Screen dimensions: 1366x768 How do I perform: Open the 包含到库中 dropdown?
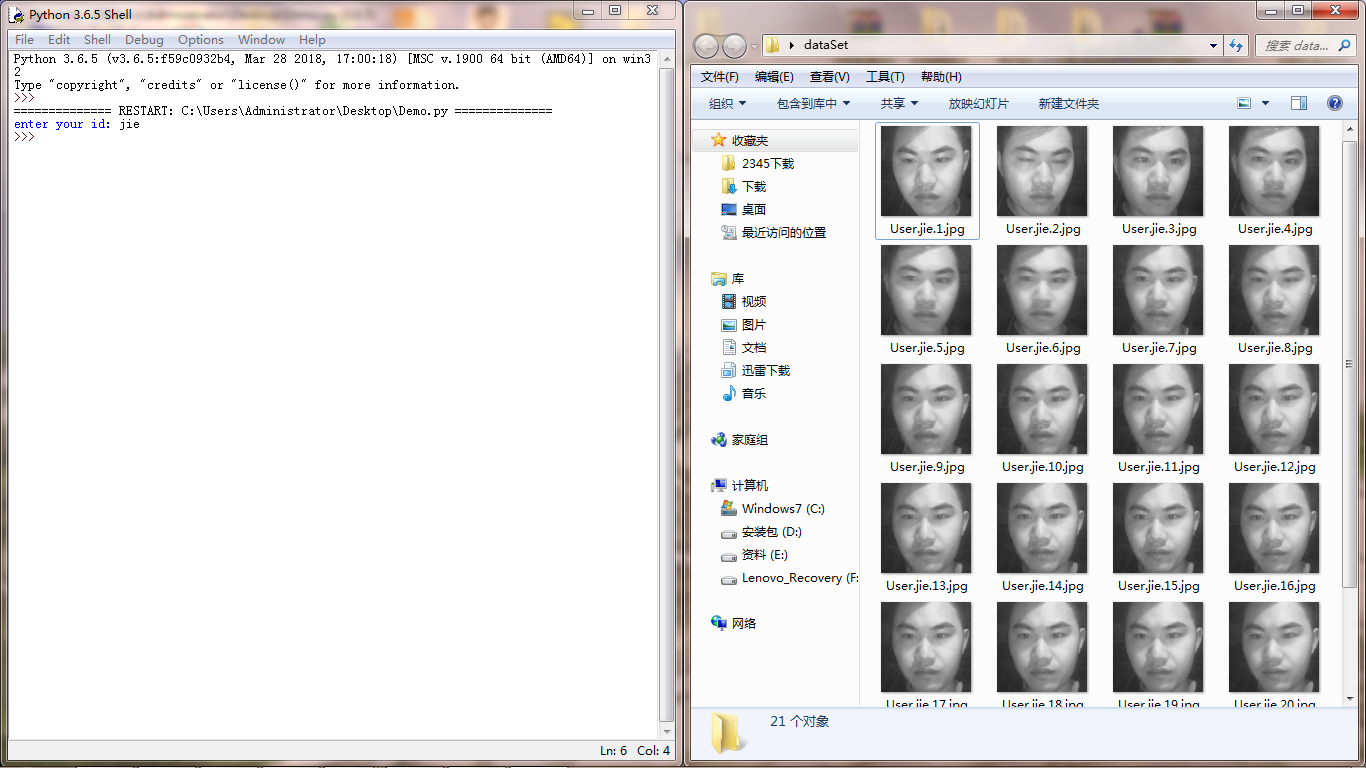coord(812,103)
